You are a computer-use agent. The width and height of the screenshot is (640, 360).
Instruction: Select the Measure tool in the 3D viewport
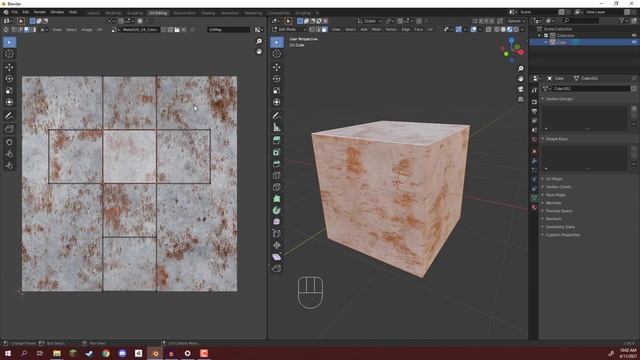[x=277, y=127]
